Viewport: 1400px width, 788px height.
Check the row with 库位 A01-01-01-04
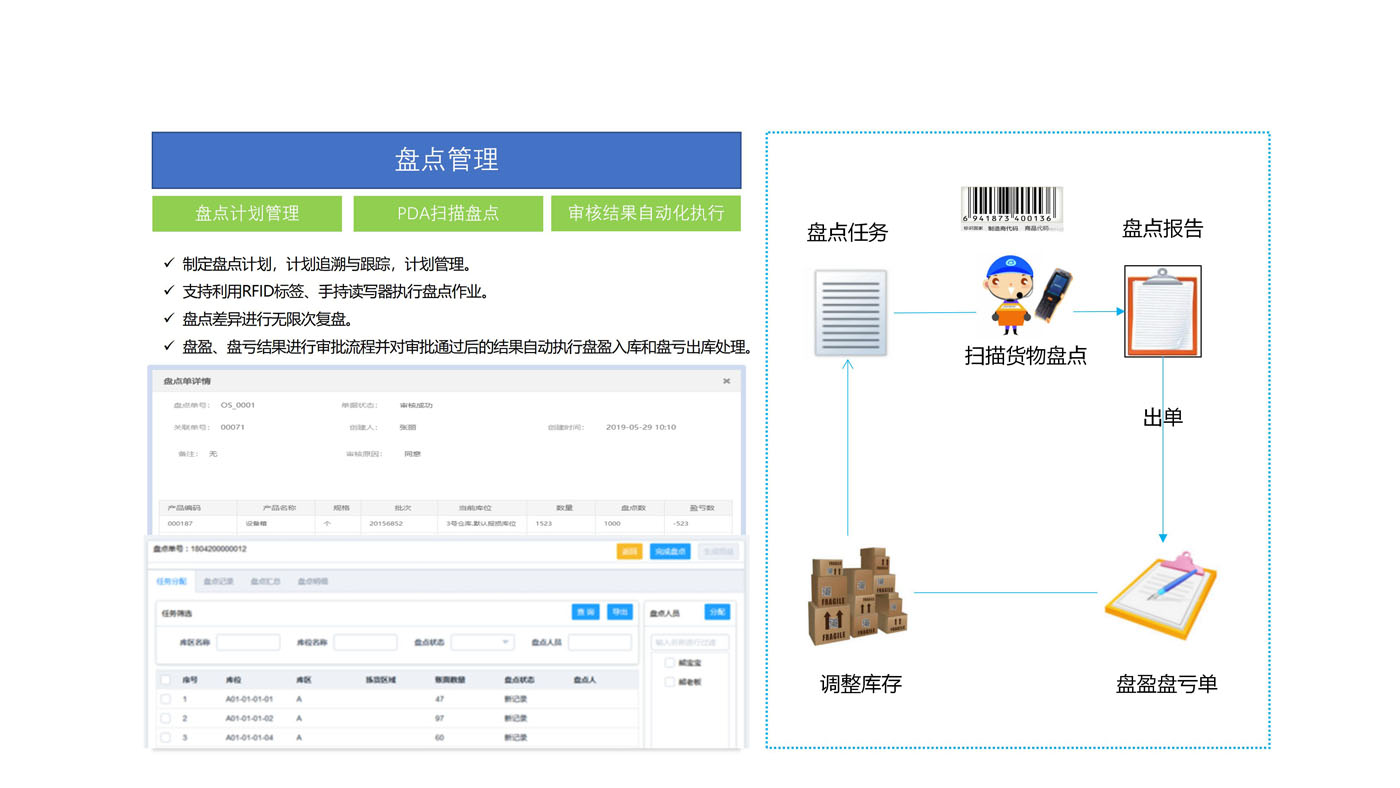pos(166,737)
